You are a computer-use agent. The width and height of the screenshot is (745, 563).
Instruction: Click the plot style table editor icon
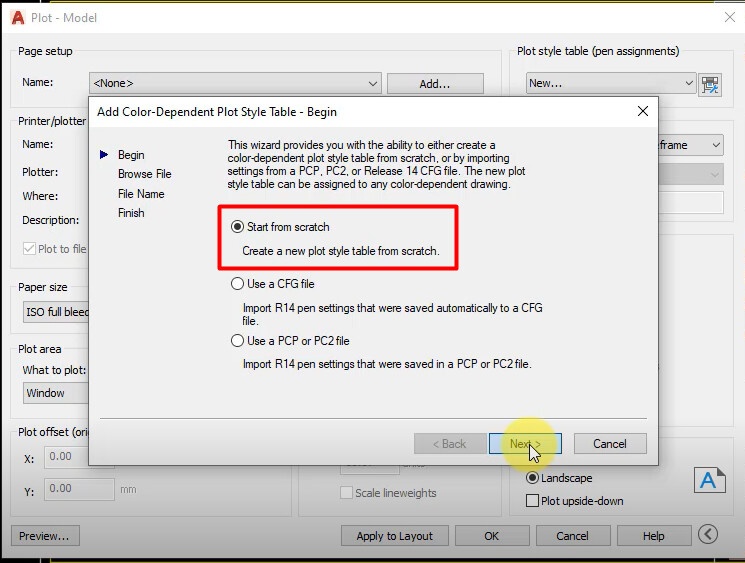pyautogui.click(x=711, y=84)
